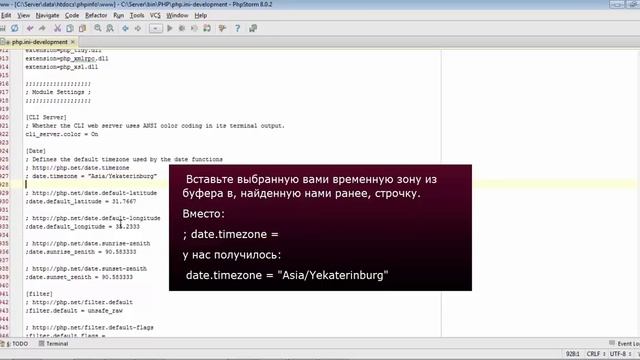Open the Terminal tool window
640x360 pixels.
pyautogui.click(x=53, y=344)
